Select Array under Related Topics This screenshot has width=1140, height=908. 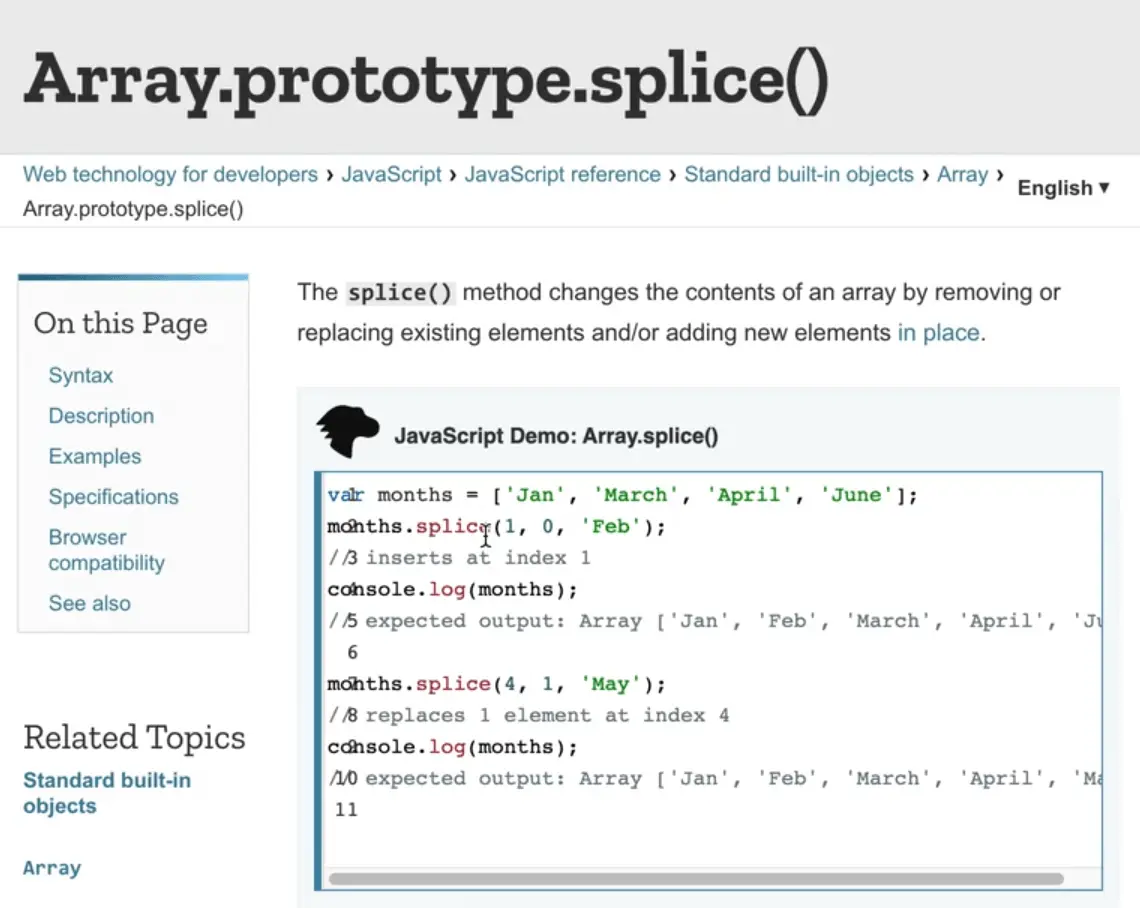click(x=52, y=868)
